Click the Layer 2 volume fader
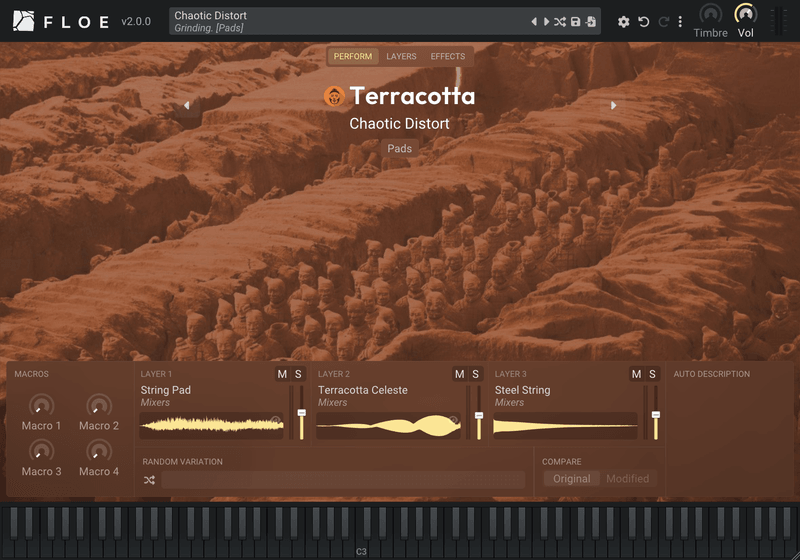Image resolution: width=800 pixels, height=560 pixels. (x=479, y=416)
